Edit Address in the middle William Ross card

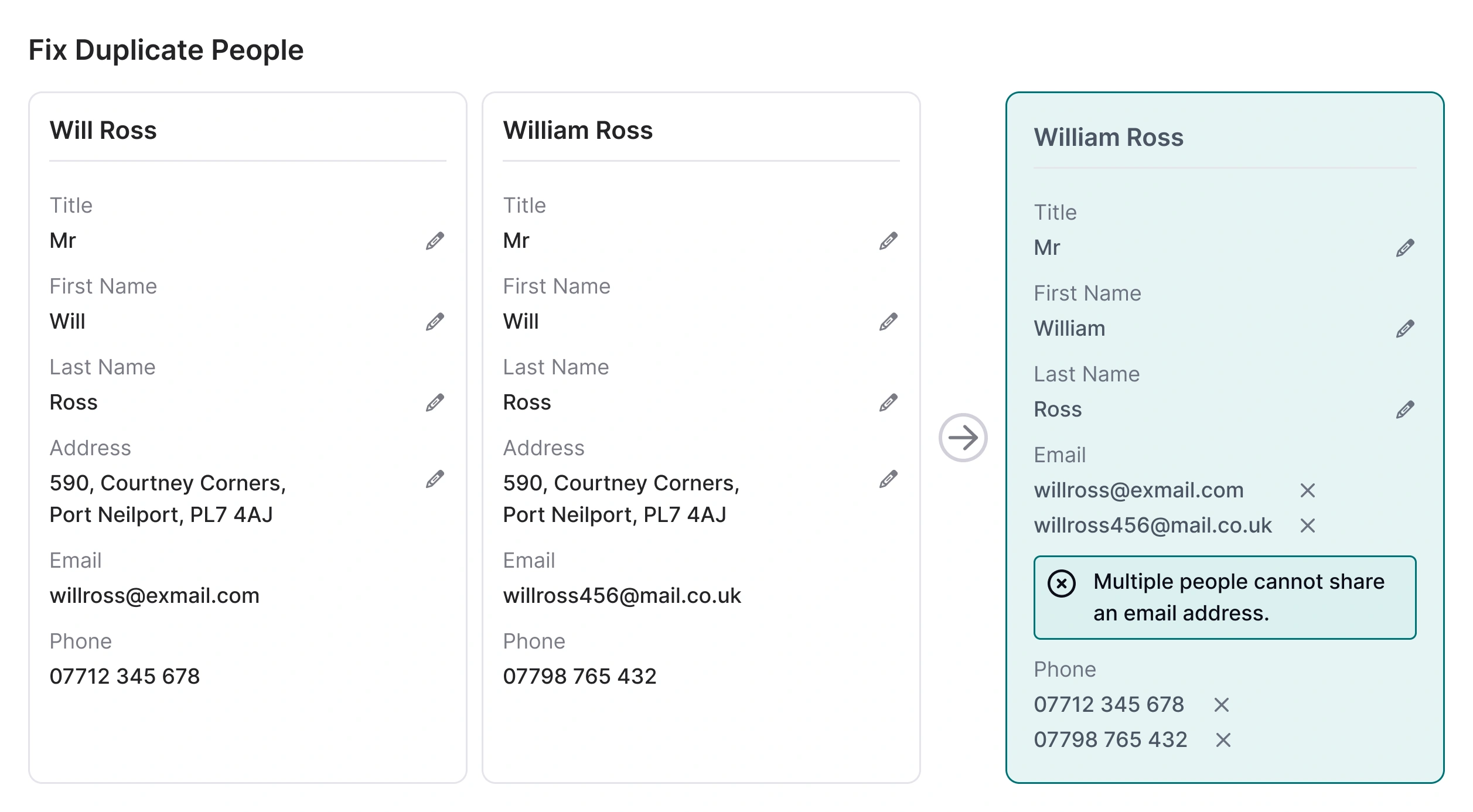pyautogui.click(x=888, y=479)
